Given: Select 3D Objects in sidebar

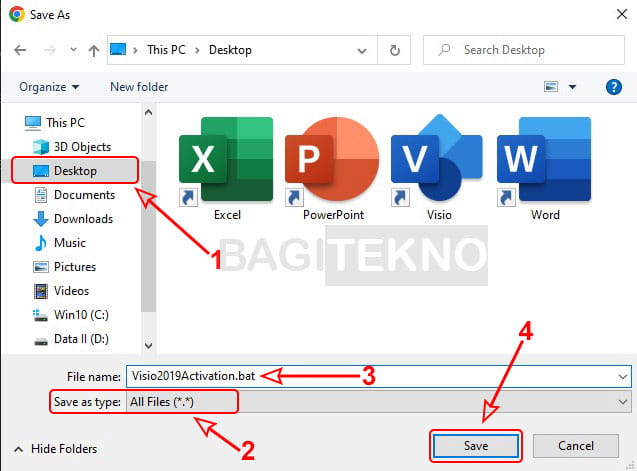Looking at the screenshot, I should pyautogui.click(x=82, y=146).
